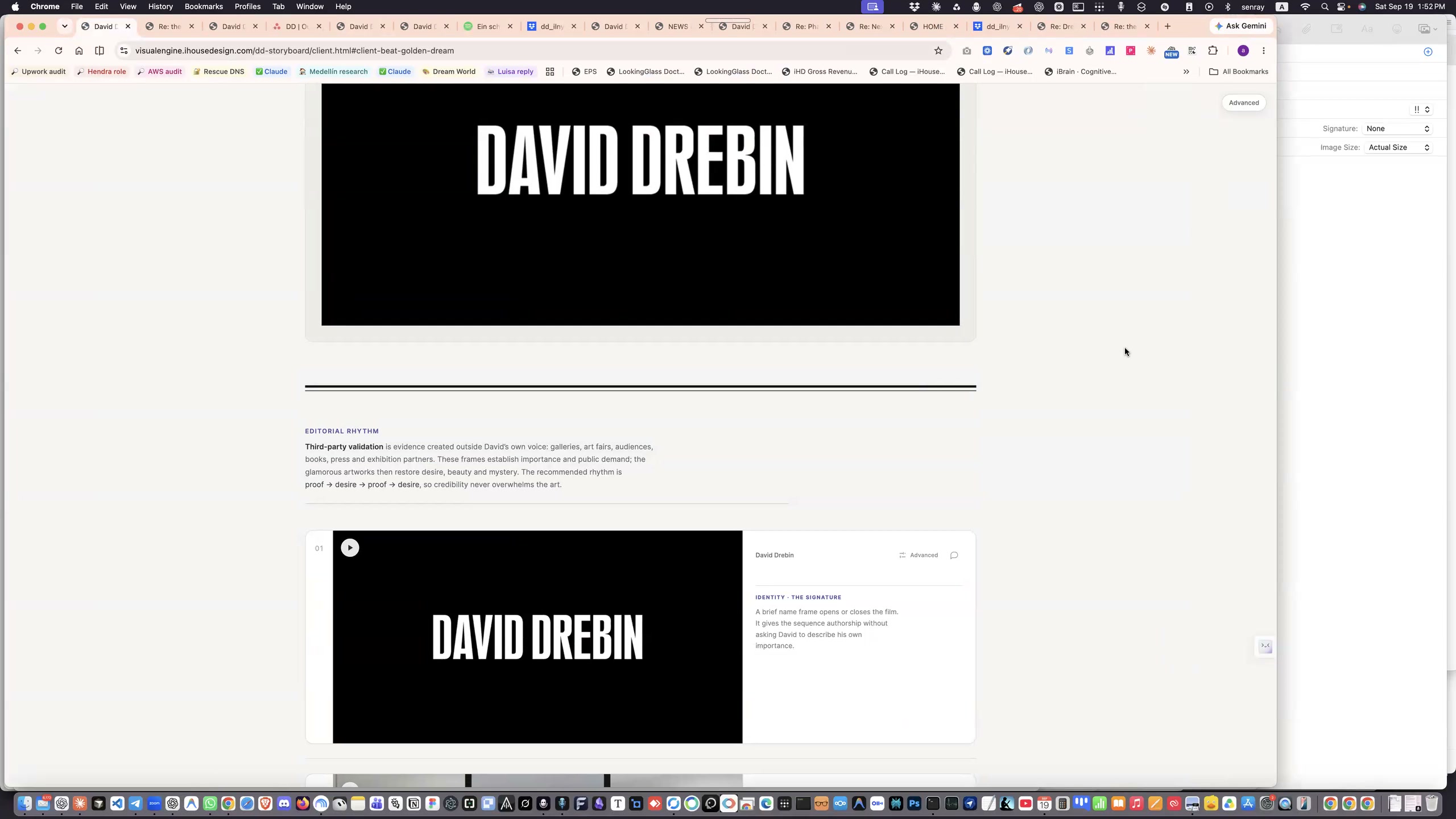The height and width of the screenshot is (819, 1456).
Task: Click Ask Gemini button
Action: pos(1240,26)
